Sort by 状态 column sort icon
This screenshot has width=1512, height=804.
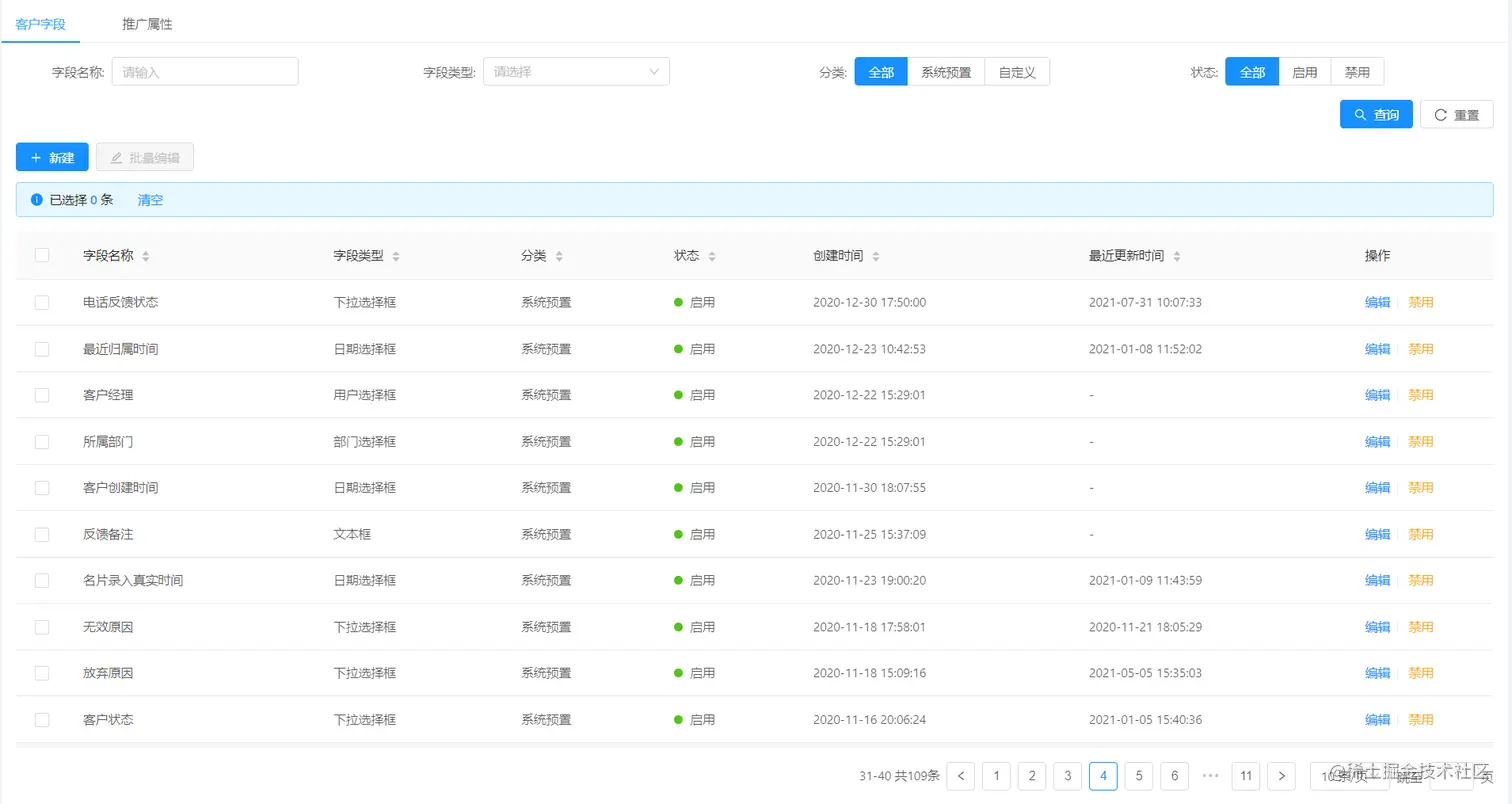click(x=712, y=257)
